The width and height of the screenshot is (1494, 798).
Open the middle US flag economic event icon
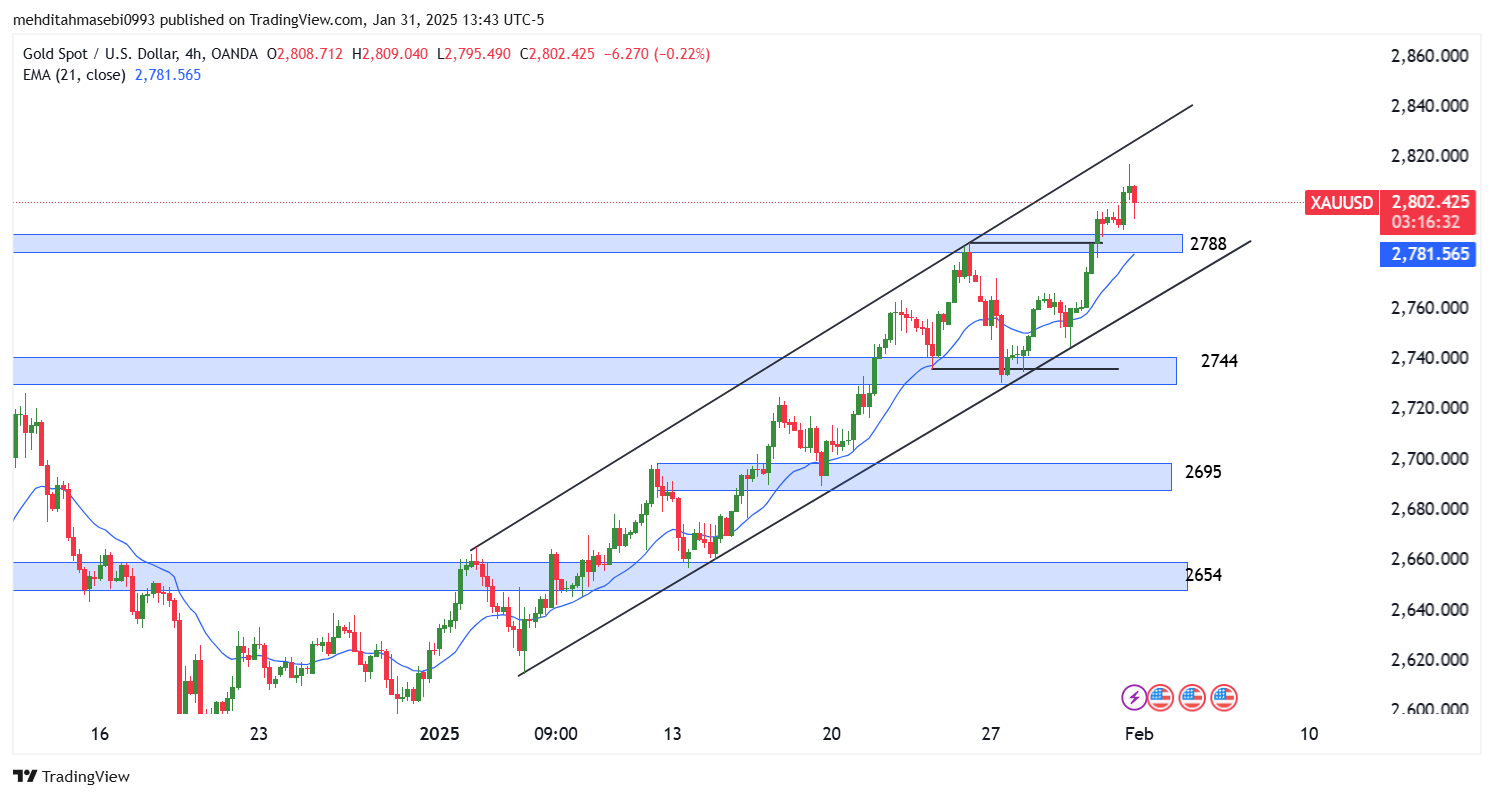tap(1192, 697)
